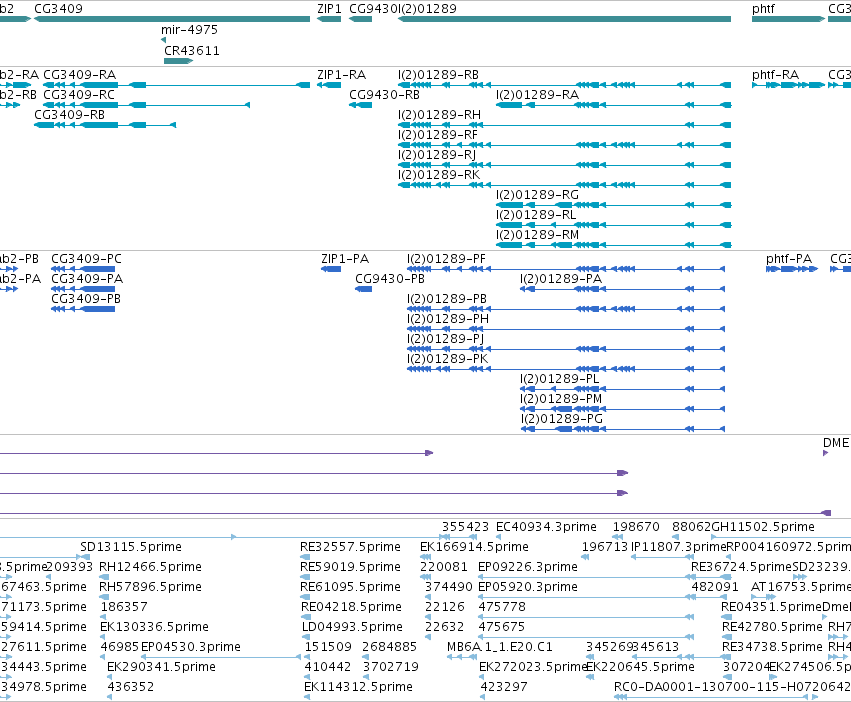Click transcript l(2)01289-RB
The width and height of the screenshot is (851, 702).
(x=438, y=74)
